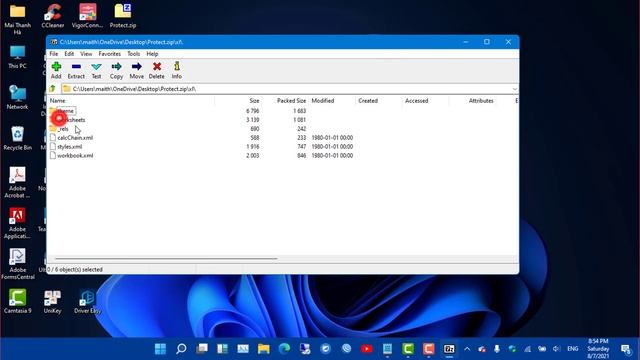640x360 pixels.
Task: Open the View menu
Action: click(86, 53)
